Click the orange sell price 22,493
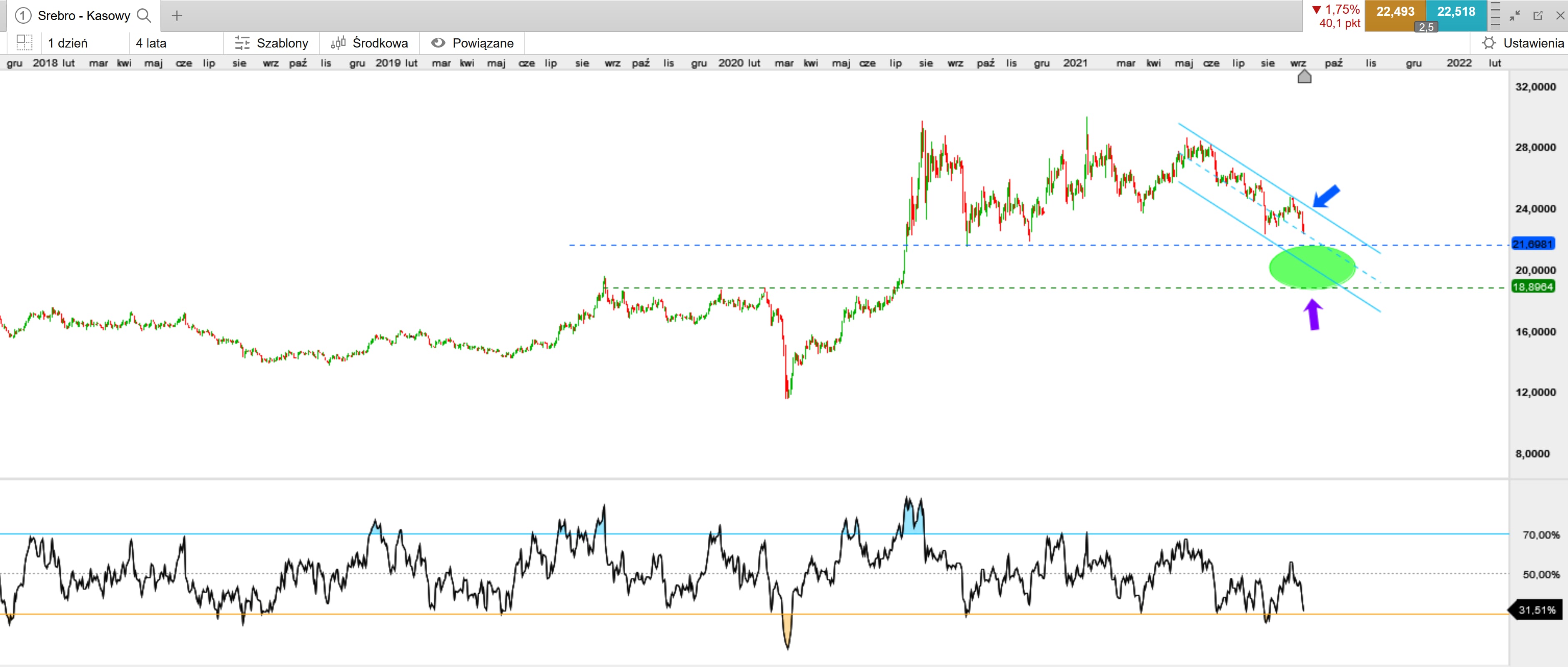 pos(1395,12)
